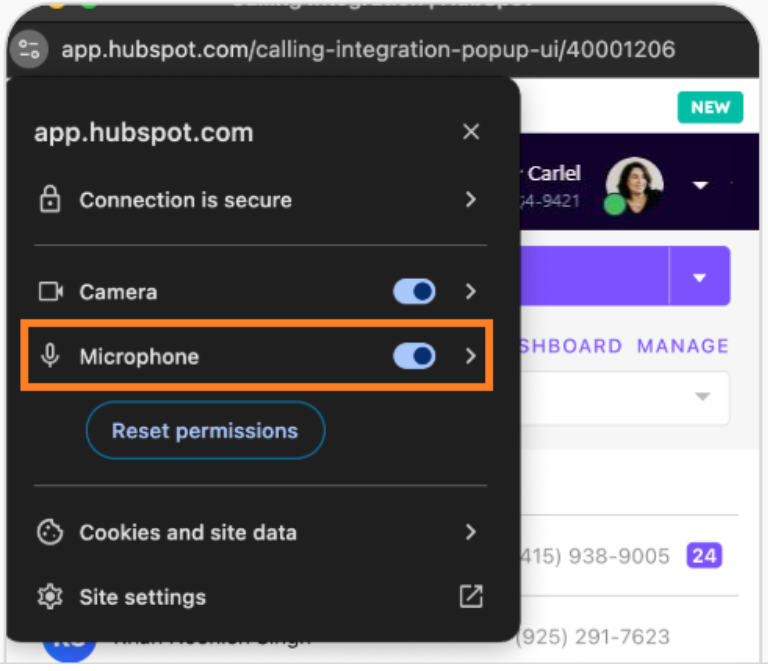Click the lock icon beside Connection is secure
Screen dimensions: 768x671
click(50, 199)
